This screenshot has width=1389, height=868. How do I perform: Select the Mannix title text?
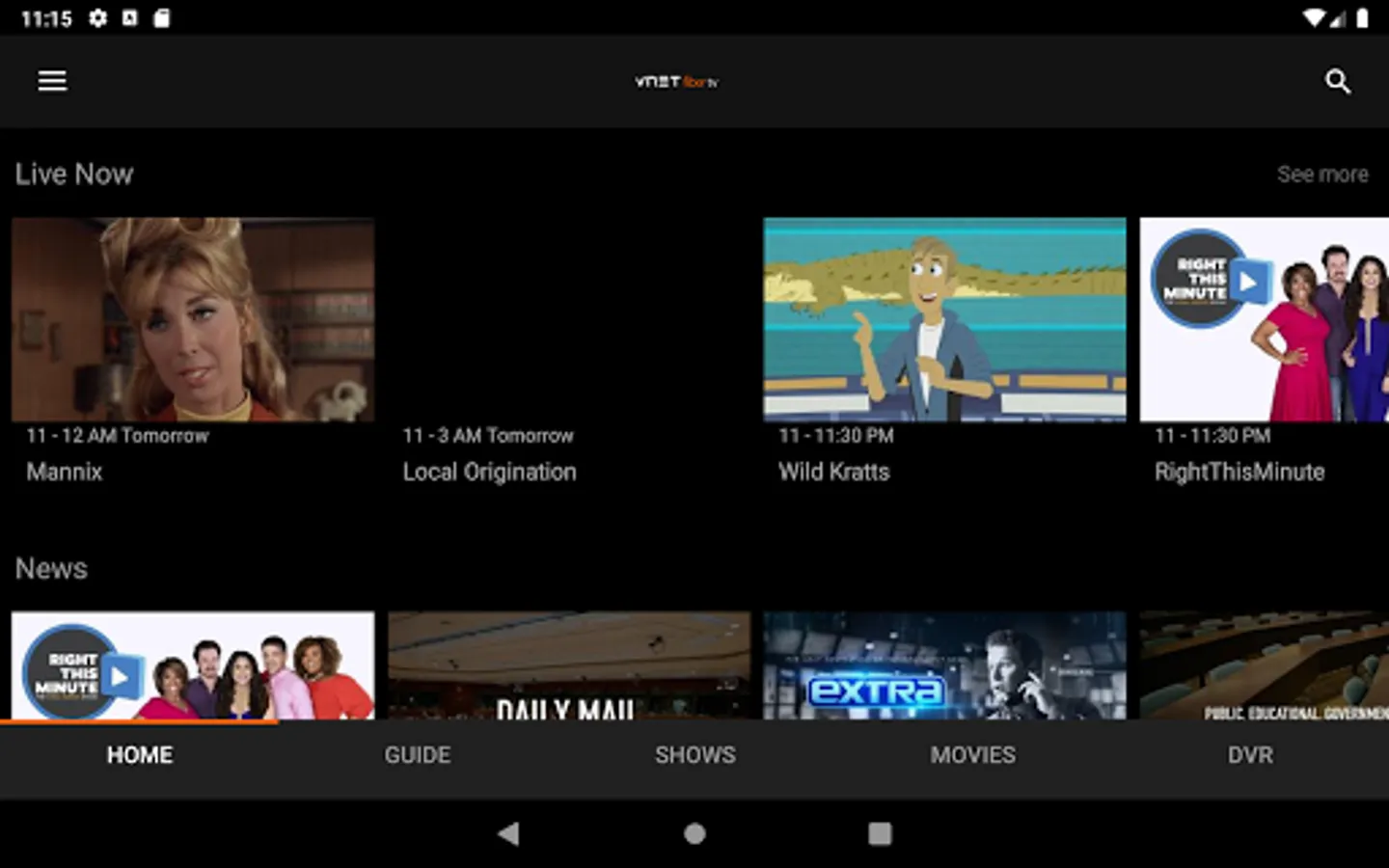point(64,472)
